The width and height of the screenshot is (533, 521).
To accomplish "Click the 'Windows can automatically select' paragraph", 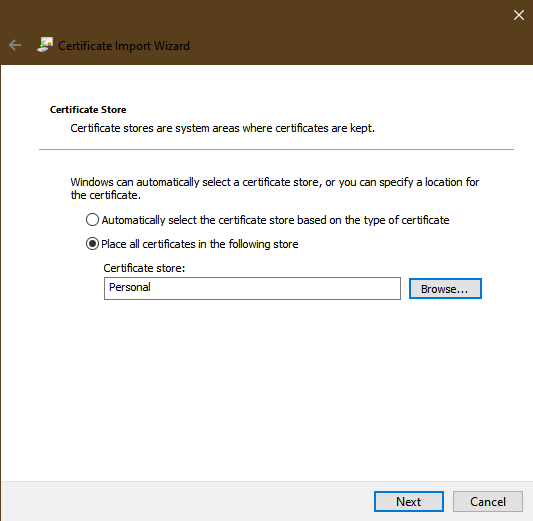I will (275, 188).
